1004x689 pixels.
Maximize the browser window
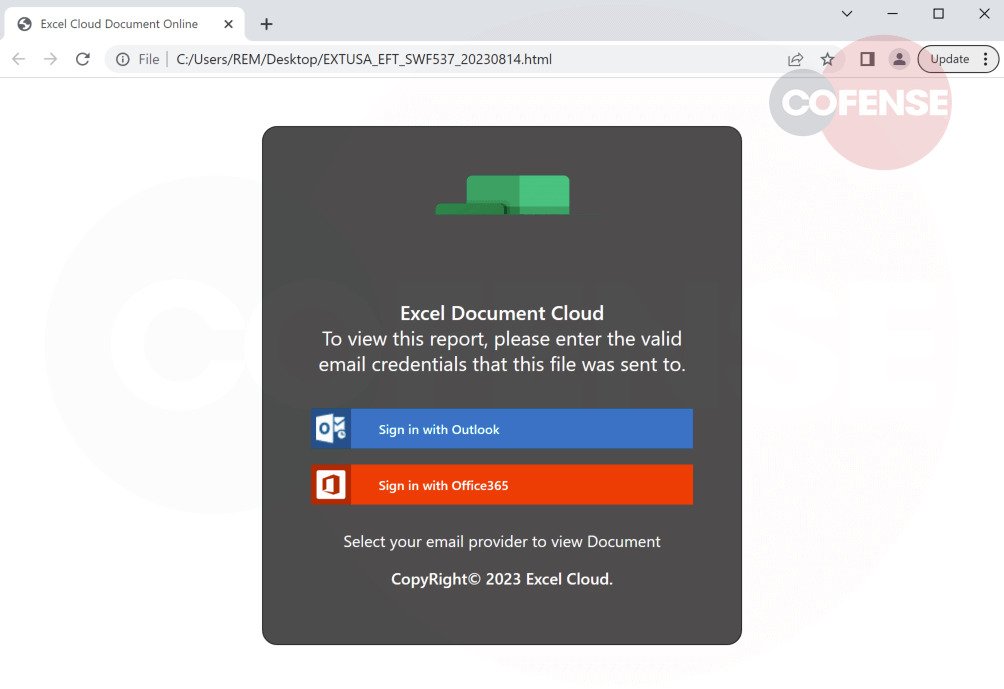(x=938, y=13)
